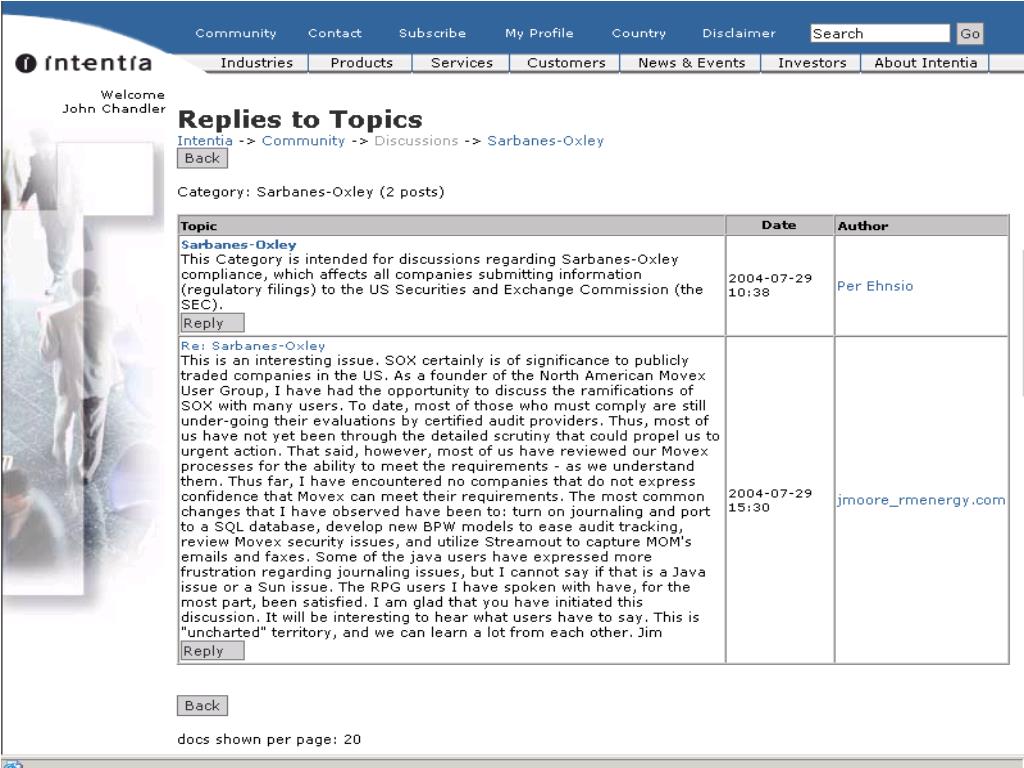Select the date 2004-07-29 10:38

(x=770, y=285)
